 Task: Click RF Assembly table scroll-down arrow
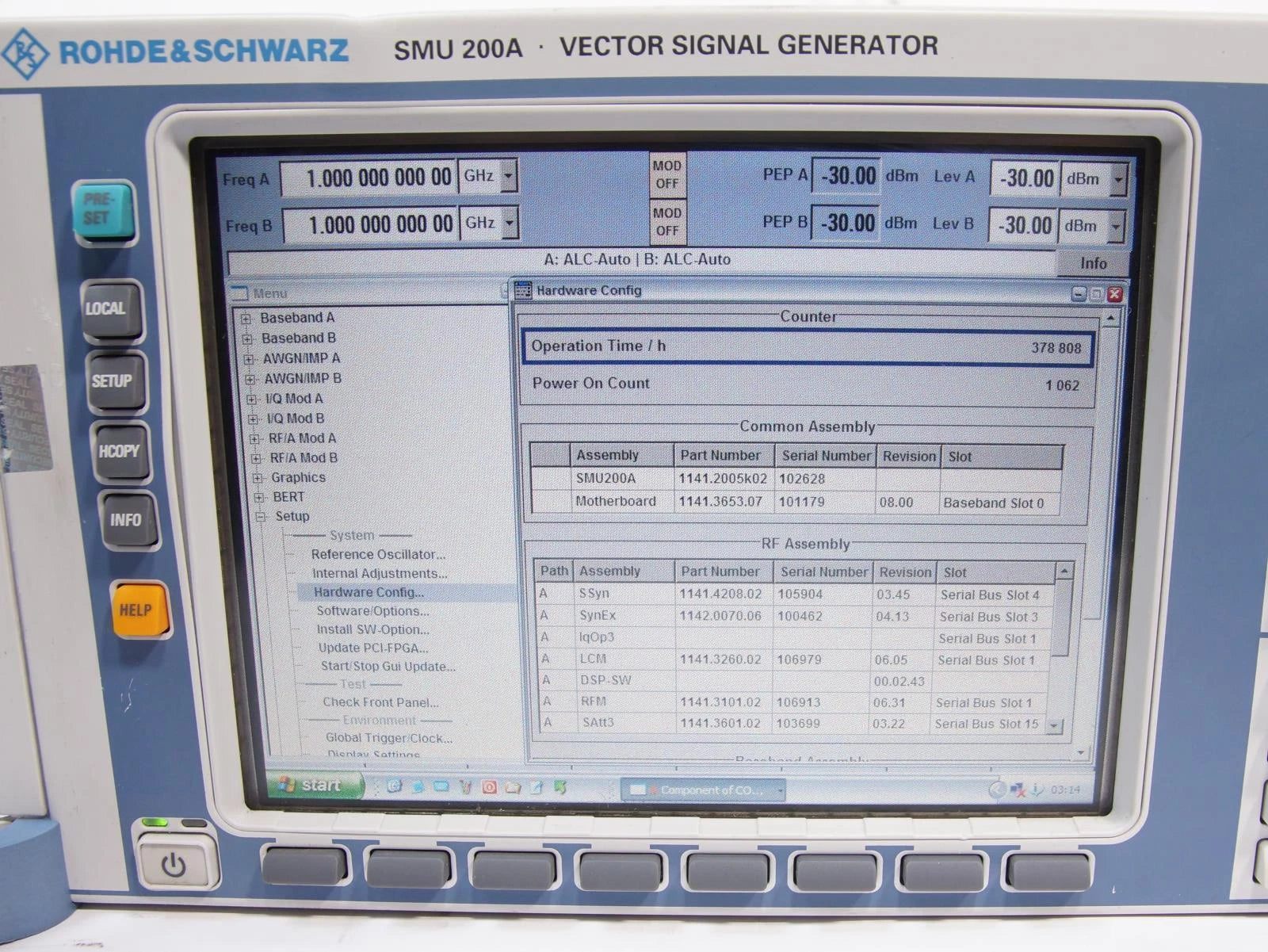[x=1054, y=725]
